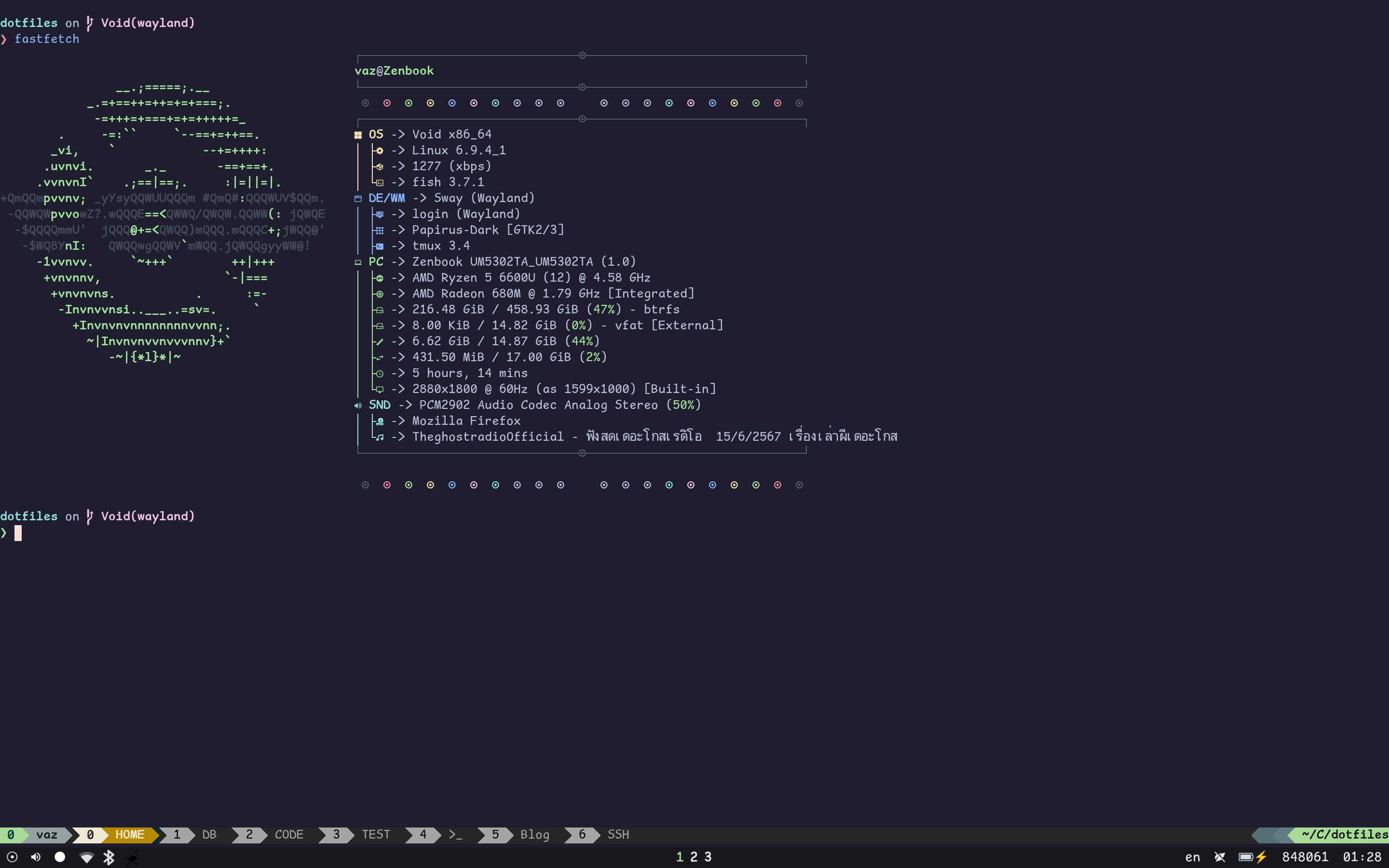The height and width of the screenshot is (868, 1389).
Task: Click the Bluetooth icon in the bottom bar
Action: pos(109,857)
